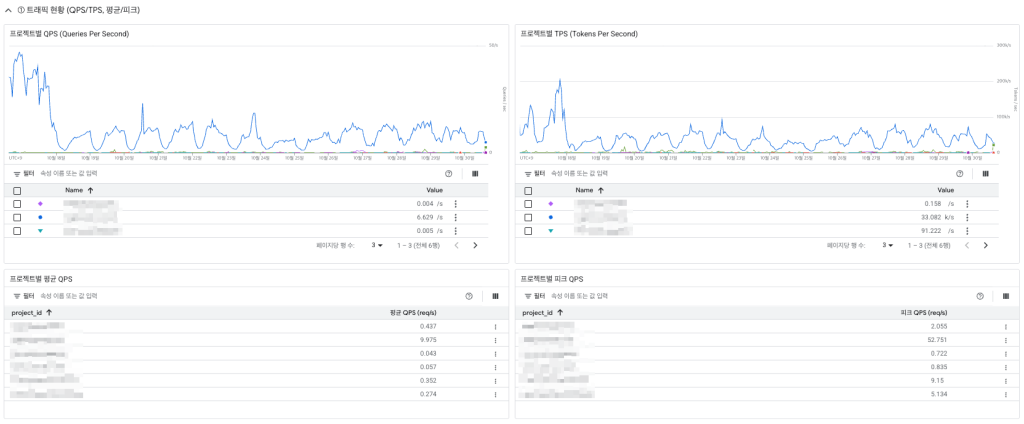Open more options for 0.004 /s row
Screen dimensions: 1024x424
455,204
